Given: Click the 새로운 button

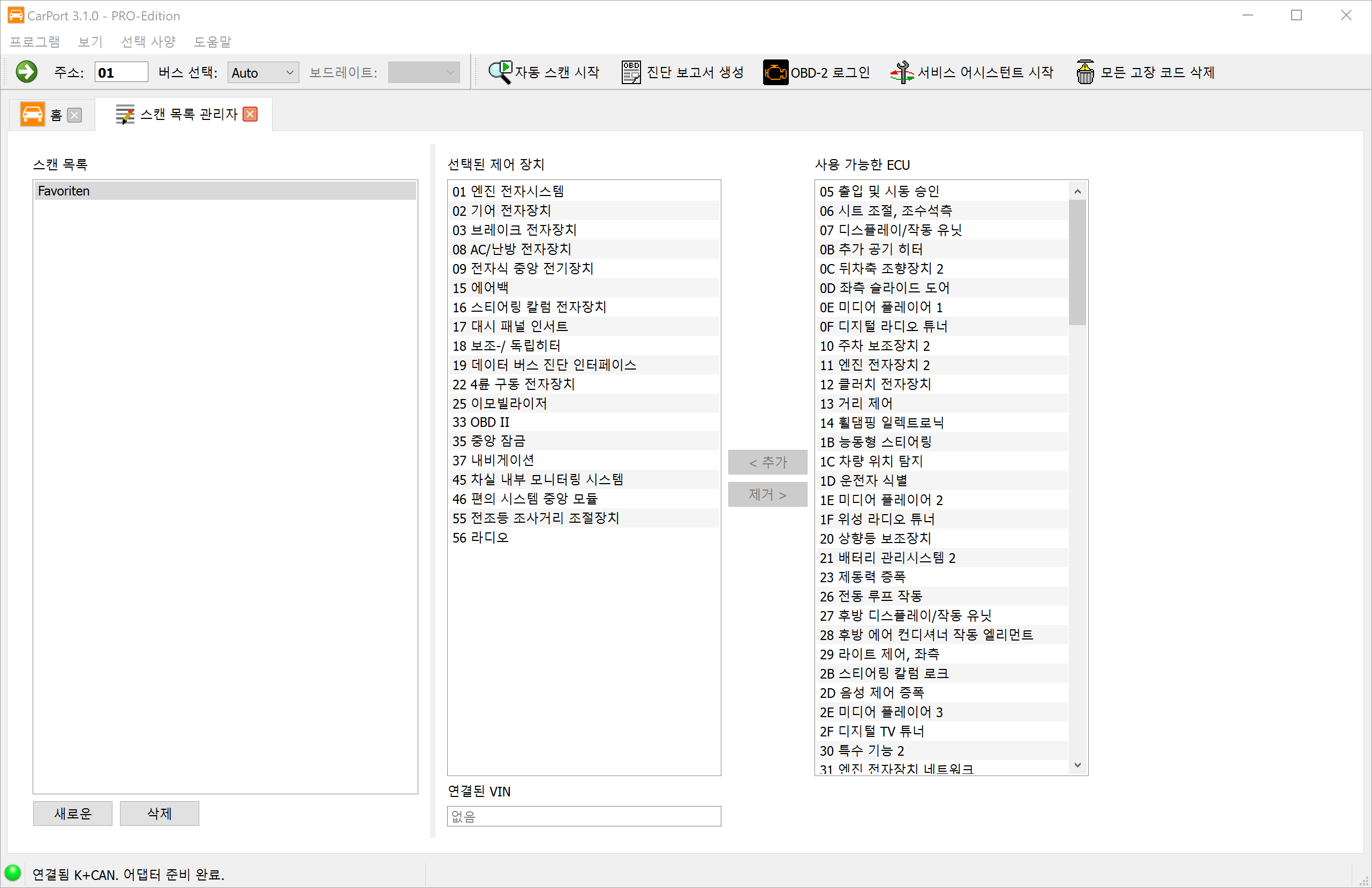Looking at the screenshot, I should [x=73, y=813].
